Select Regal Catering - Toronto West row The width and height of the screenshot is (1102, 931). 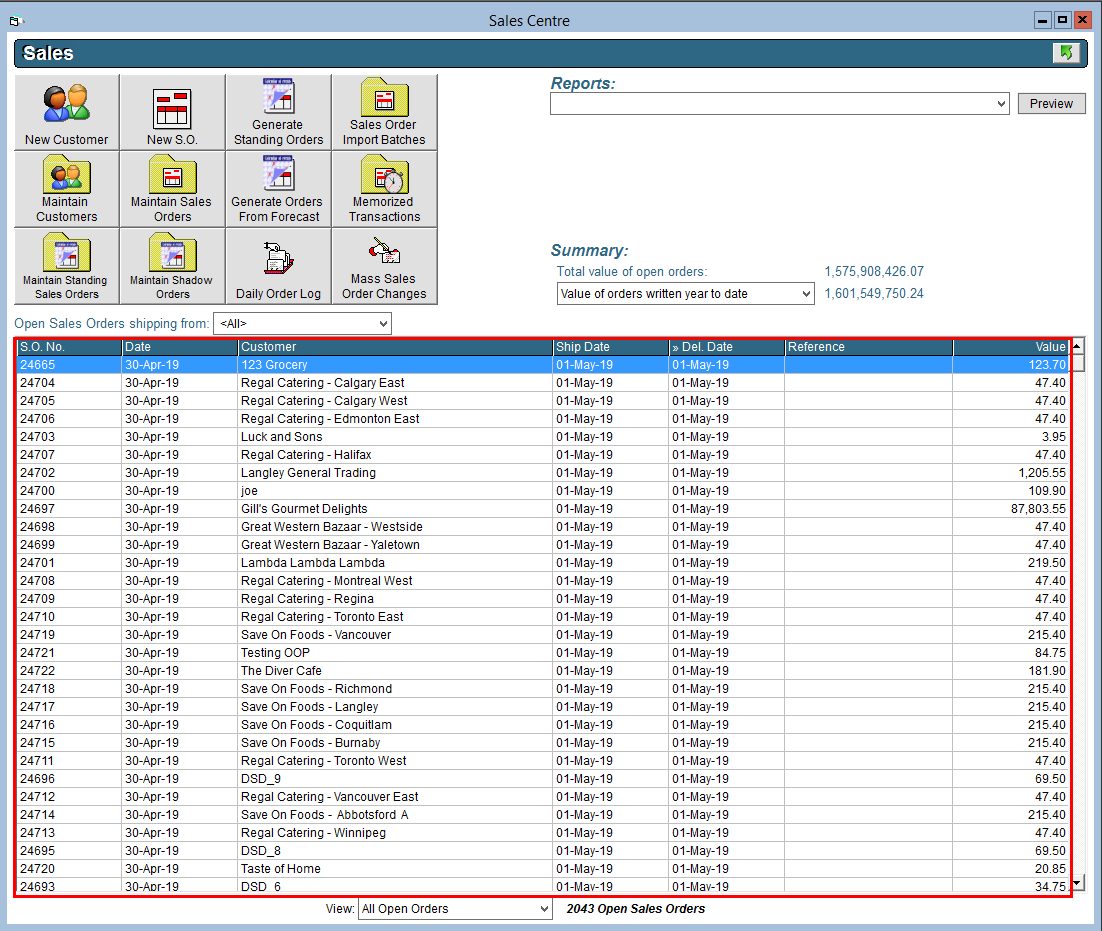click(x=543, y=761)
